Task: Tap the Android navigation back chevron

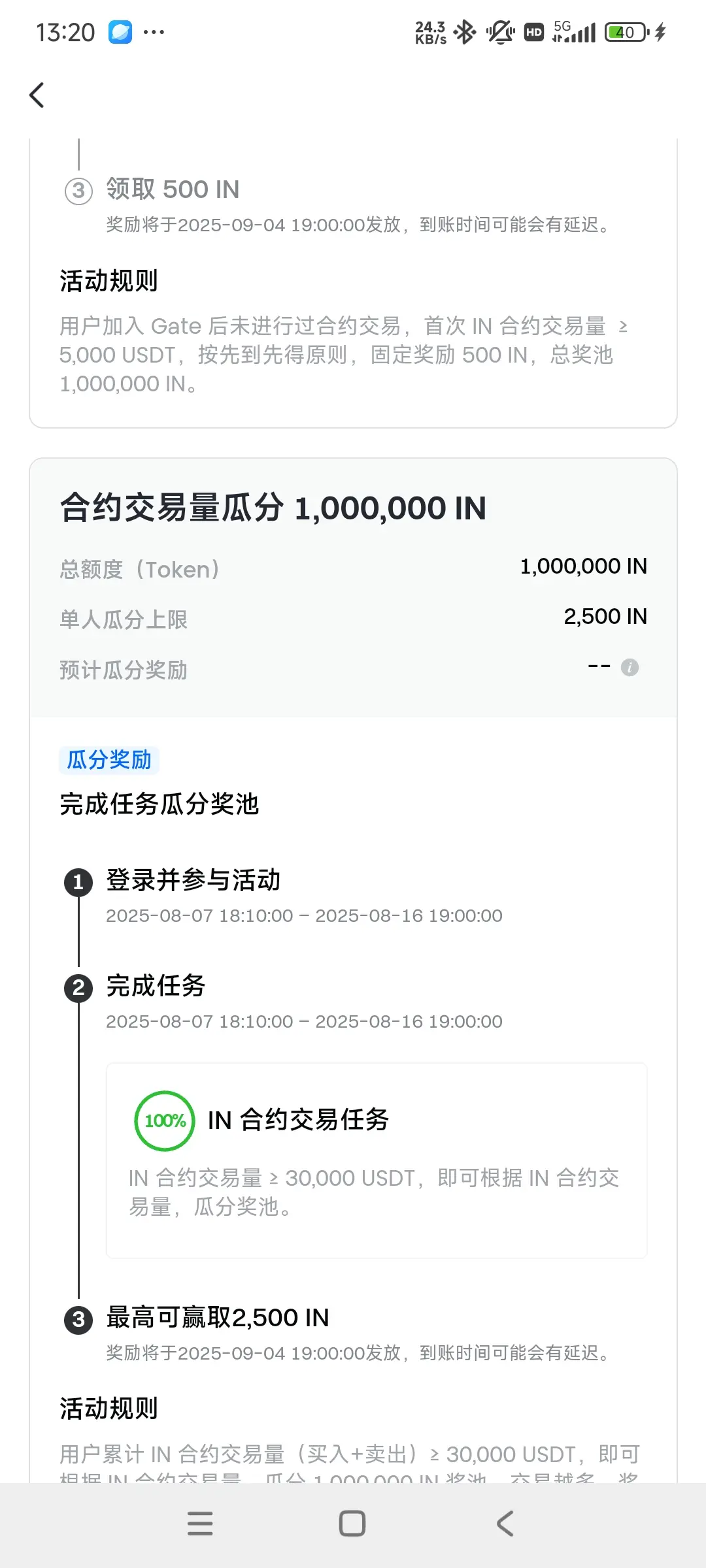Action: [x=505, y=1524]
